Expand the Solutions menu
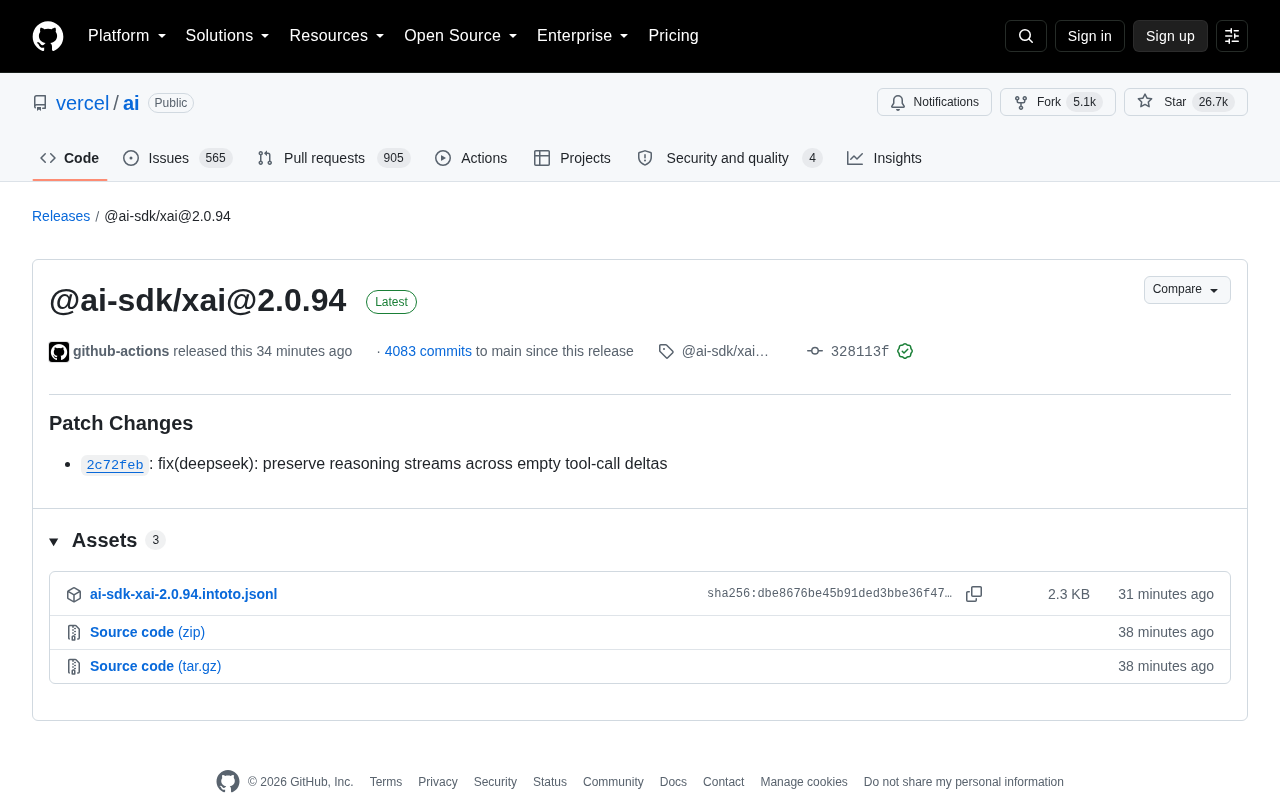The height and width of the screenshot is (800, 1280). pos(228,36)
